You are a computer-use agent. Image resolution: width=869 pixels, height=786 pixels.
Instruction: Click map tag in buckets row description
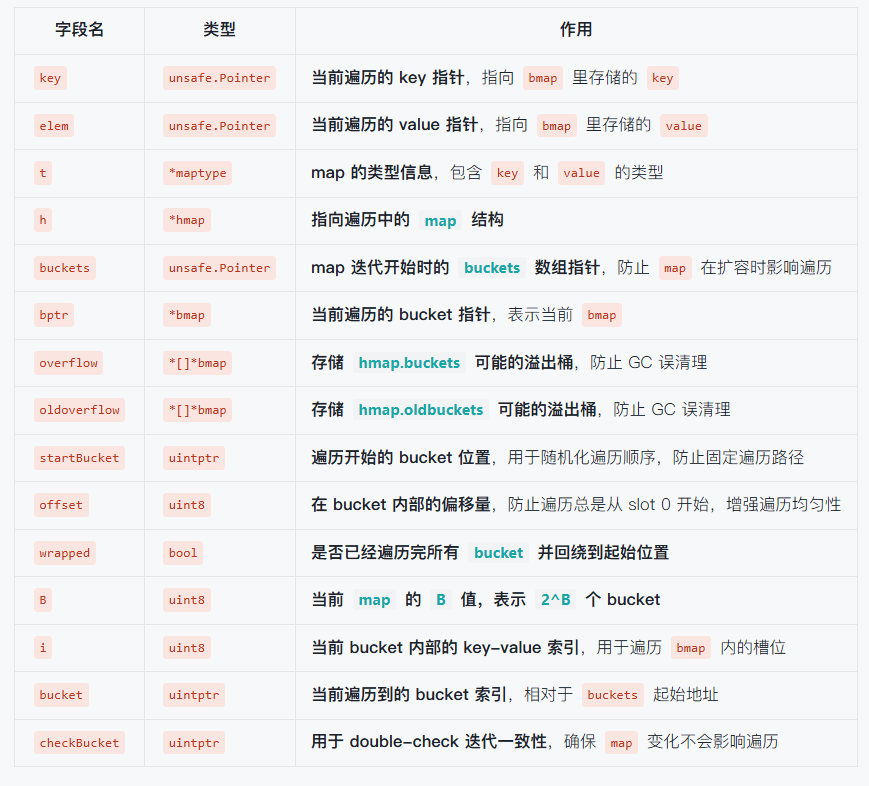(x=675, y=268)
